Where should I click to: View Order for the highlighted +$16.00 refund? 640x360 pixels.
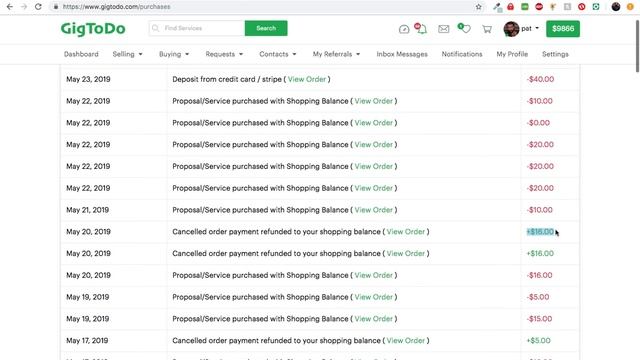click(x=406, y=232)
